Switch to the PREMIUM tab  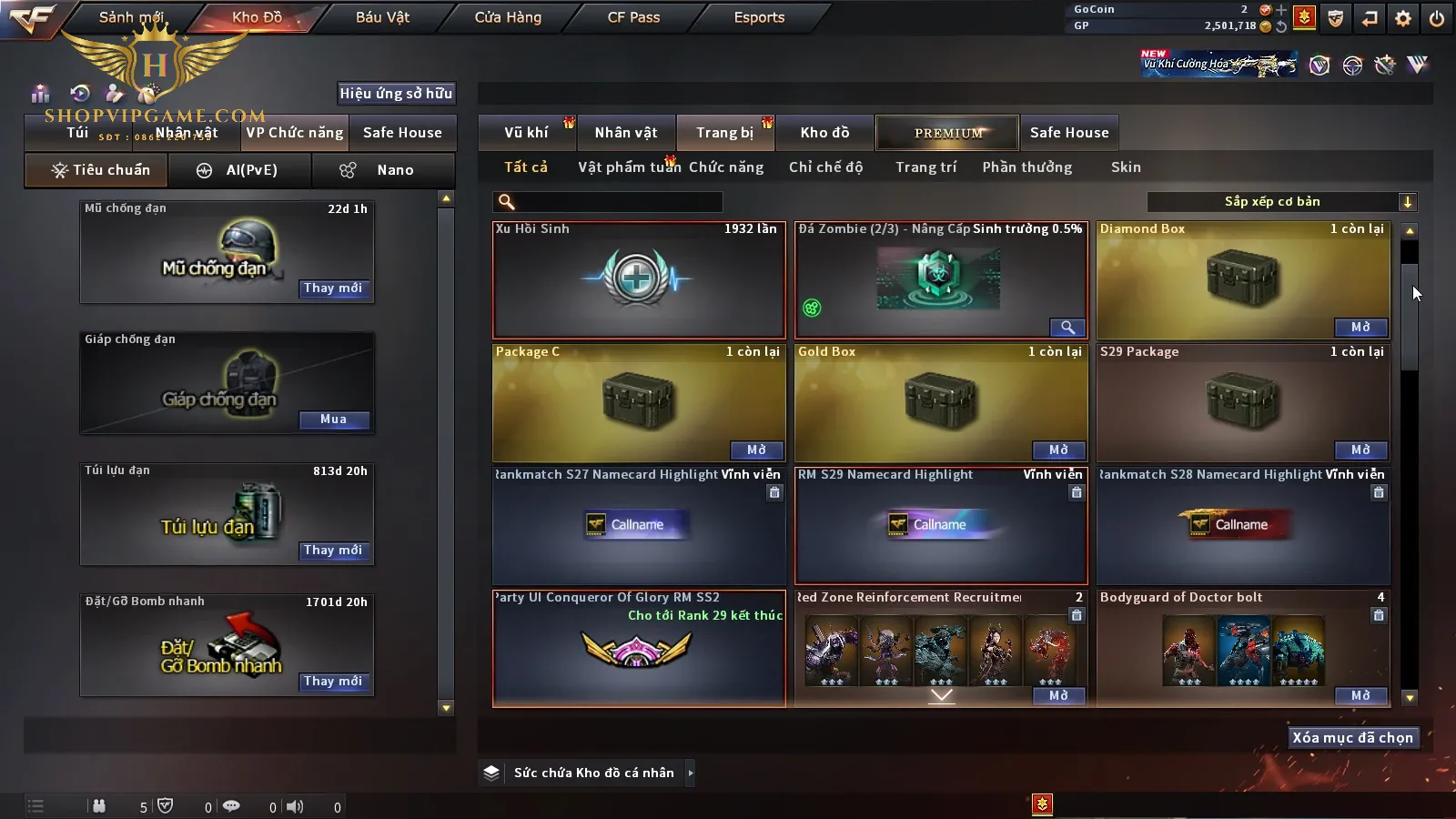pyautogui.click(x=947, y=133)
